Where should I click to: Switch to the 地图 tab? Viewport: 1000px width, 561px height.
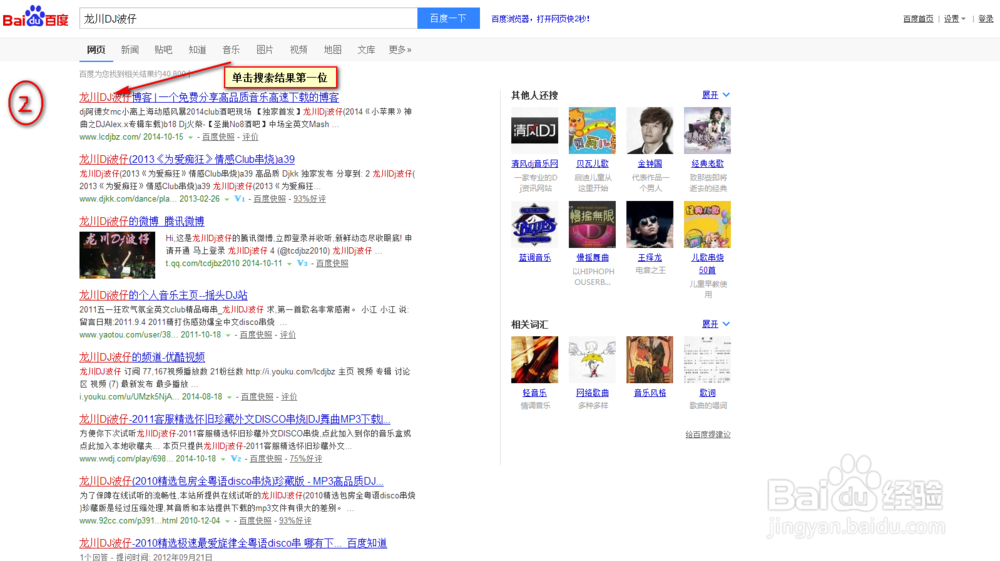pos(332,50)
